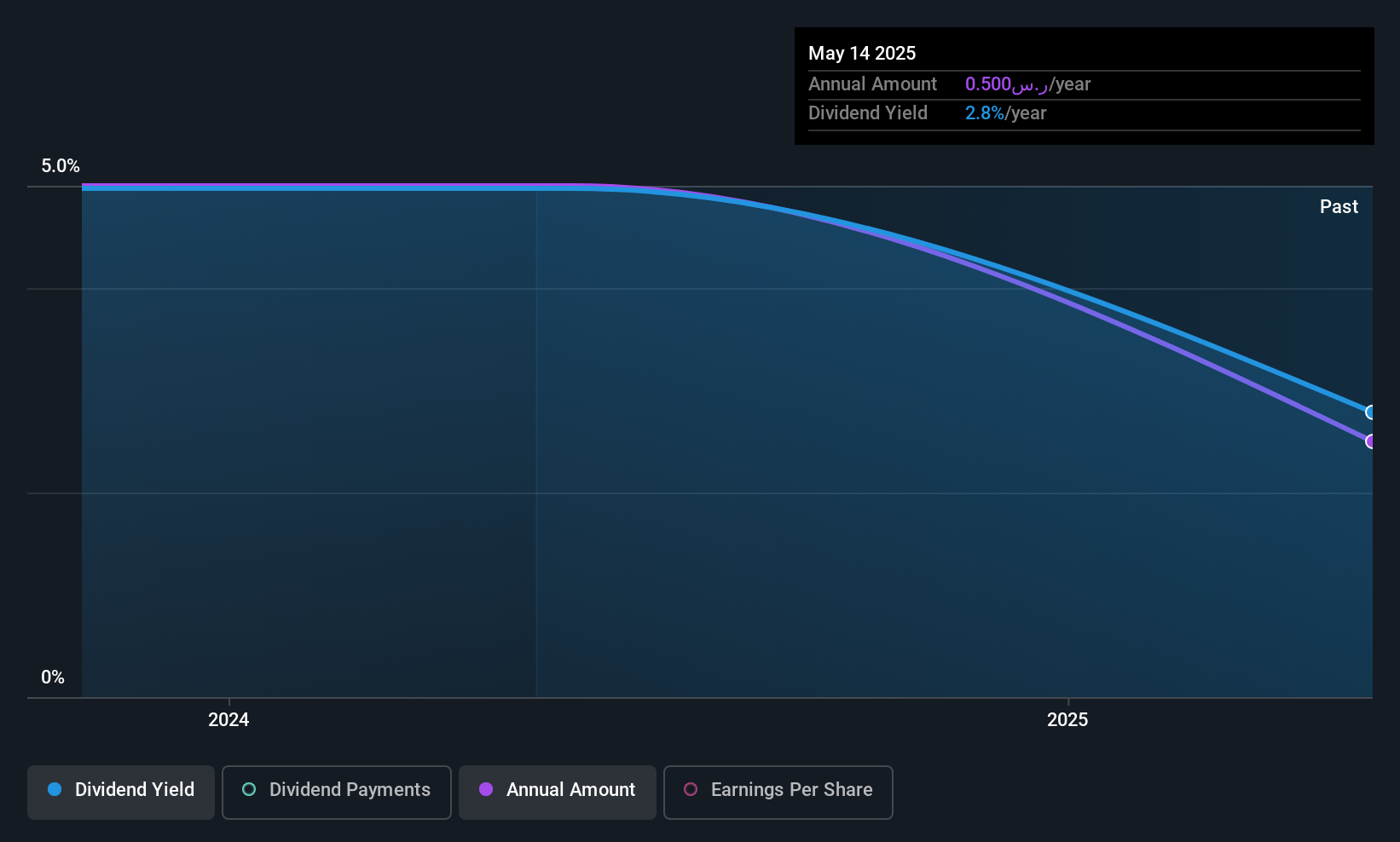Click the 'Past' chart label
Screen dimensions: 1400x842
pyautogui.click(x=1339, y=207)
